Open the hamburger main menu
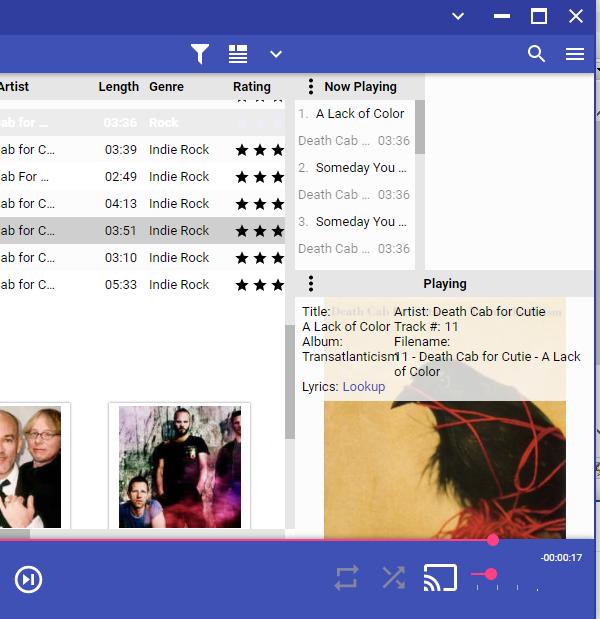Viewport: 600px width, 619px height. (575, 54)
